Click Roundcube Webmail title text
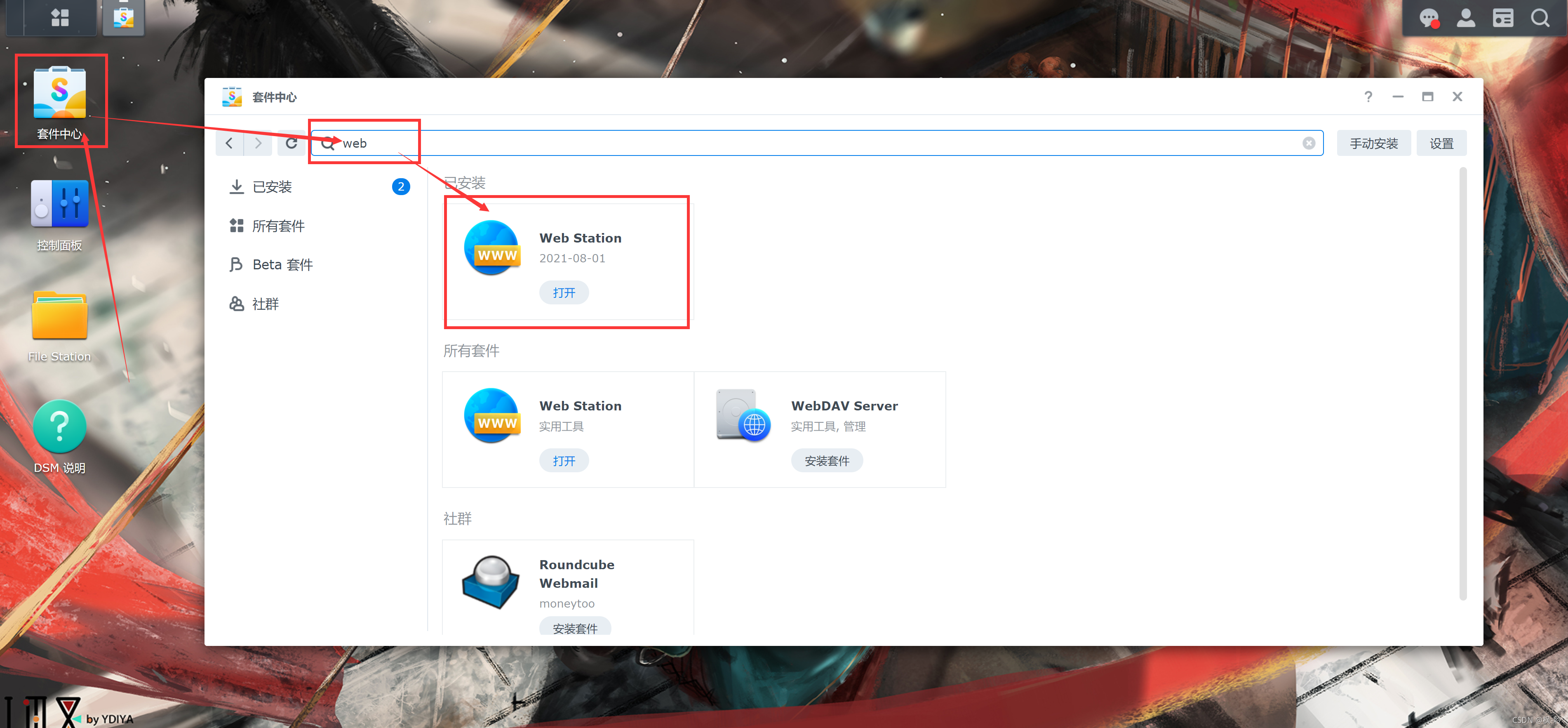 (576, 574)
